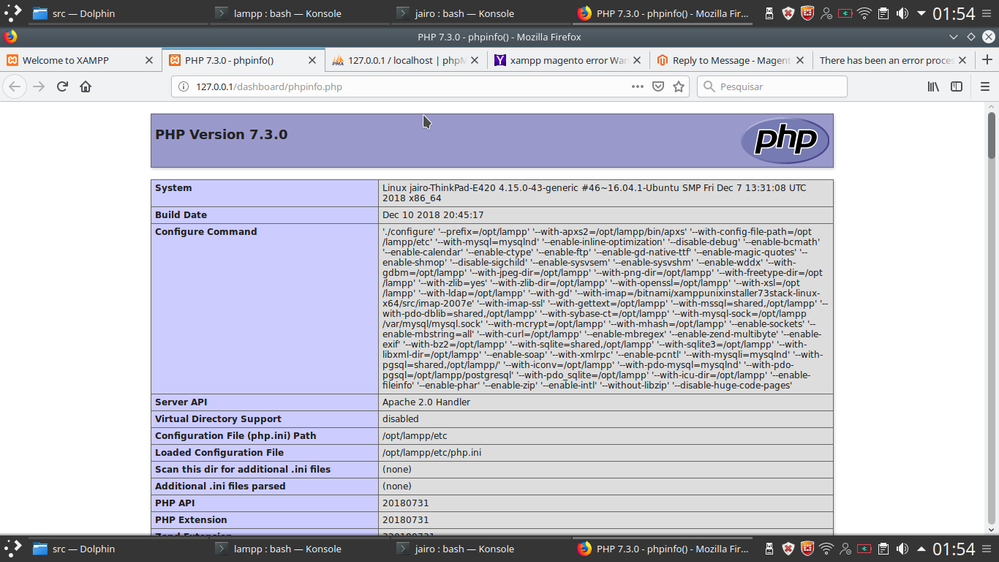This screenshot has height=562, width=999.
Task: Toggle the Firefox sidebars button
Action: click(x=957, y=87)
